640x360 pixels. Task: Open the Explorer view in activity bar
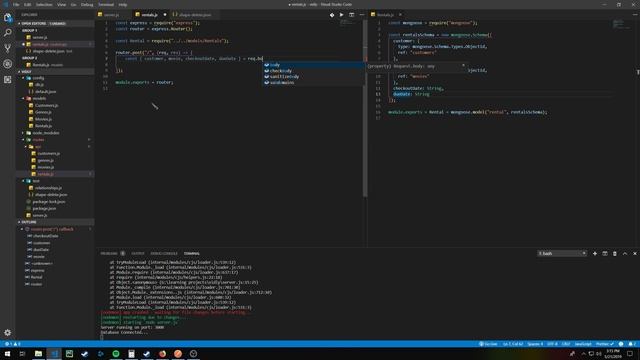click(7, 17)
